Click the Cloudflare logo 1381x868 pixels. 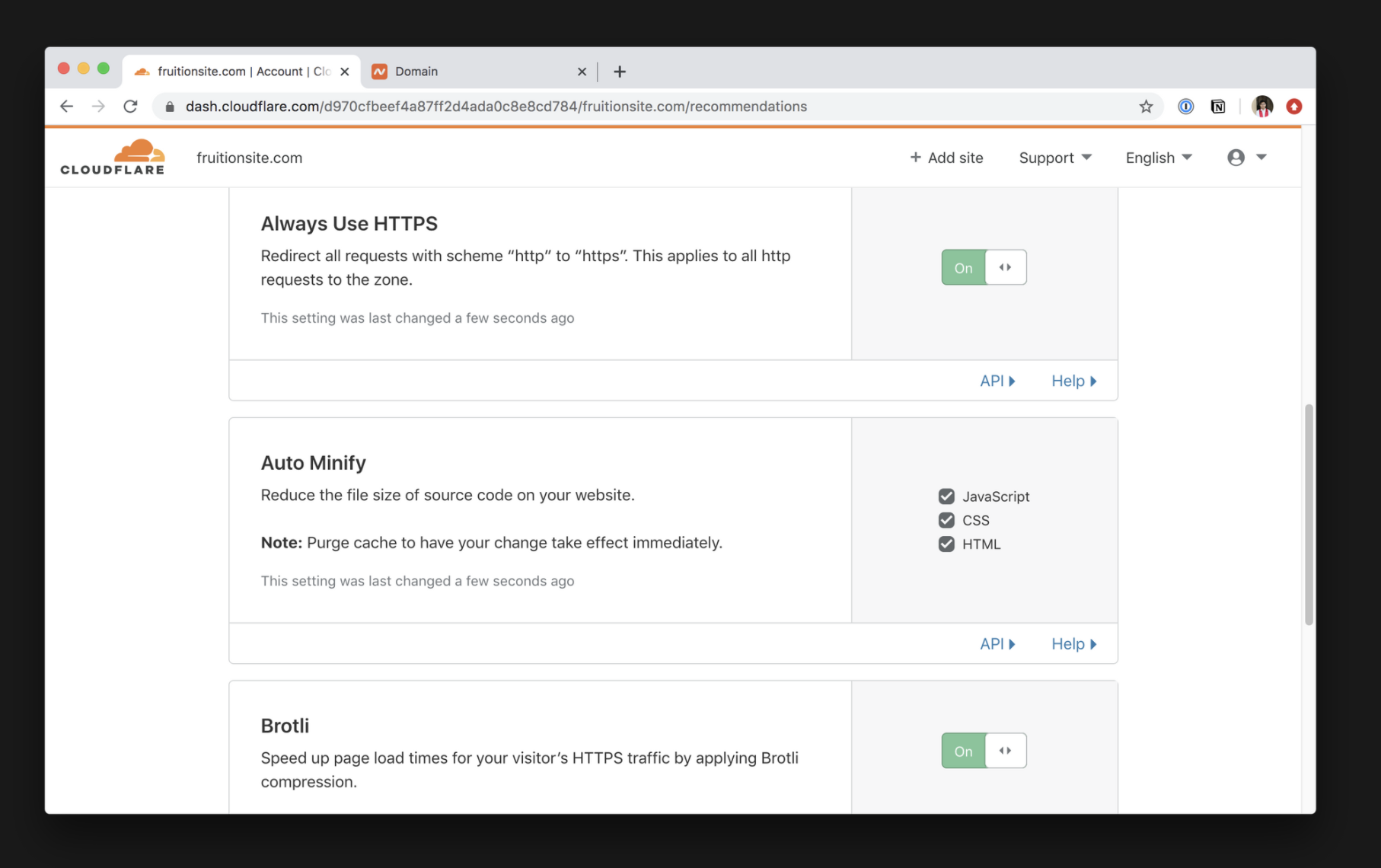pos(113,158)
